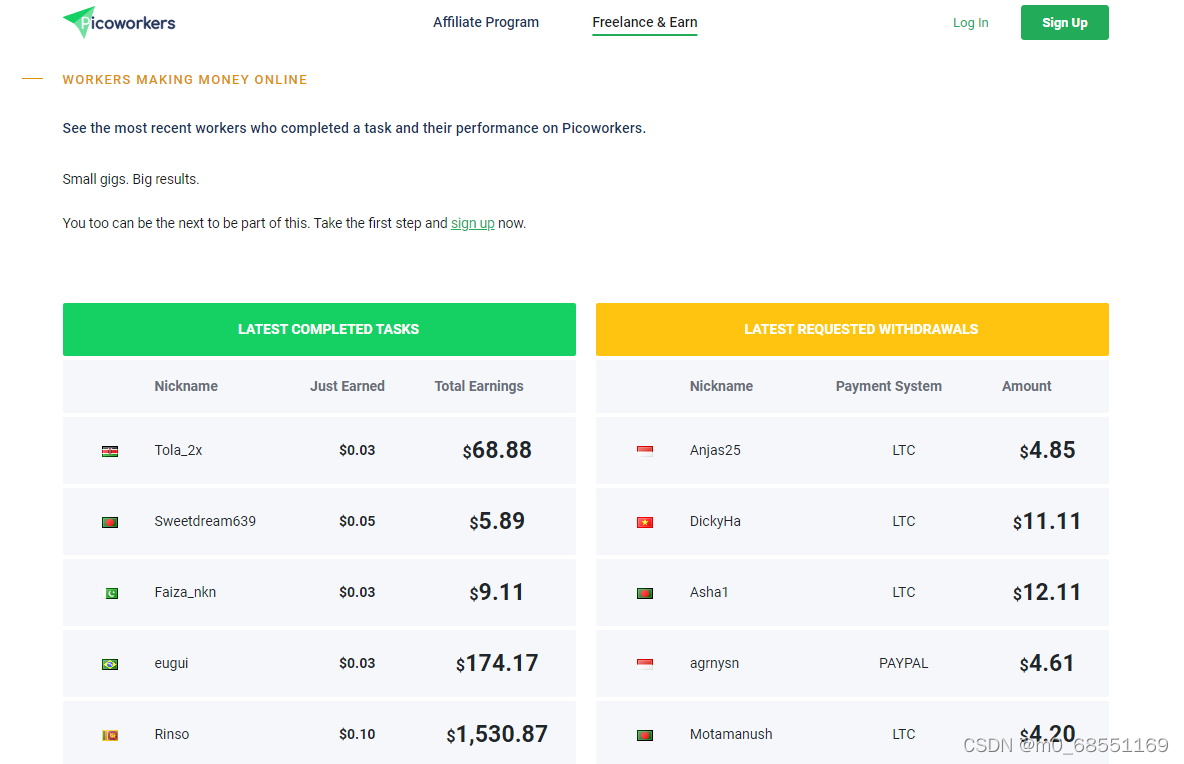The width and height of the screenshot is (1184, 764).
Task: Click the flag icon beside Sweetdream639
Action: 110,522
